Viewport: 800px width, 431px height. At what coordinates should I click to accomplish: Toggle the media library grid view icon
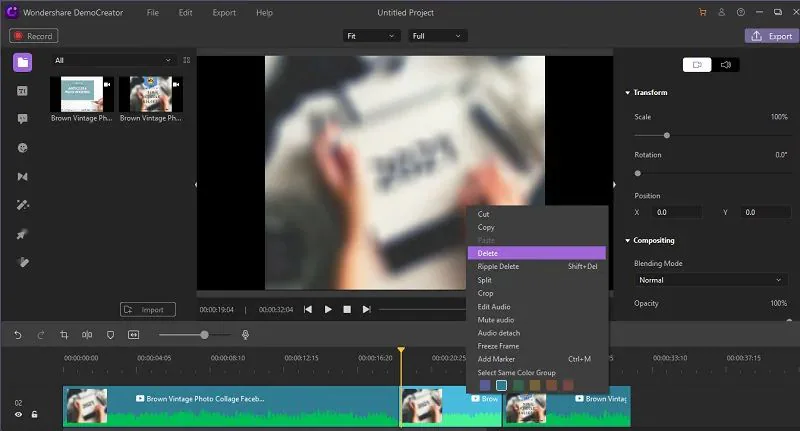pos(187,60)
